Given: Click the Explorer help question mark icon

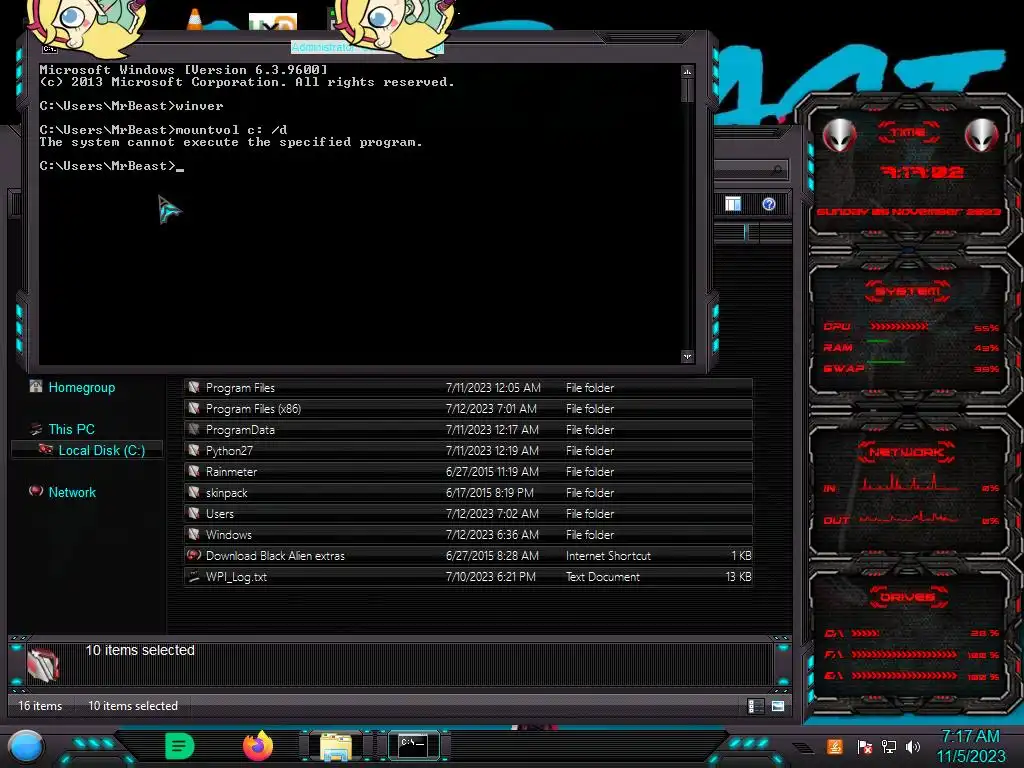Looking at the screenshot, I should [x=769, y=204].
